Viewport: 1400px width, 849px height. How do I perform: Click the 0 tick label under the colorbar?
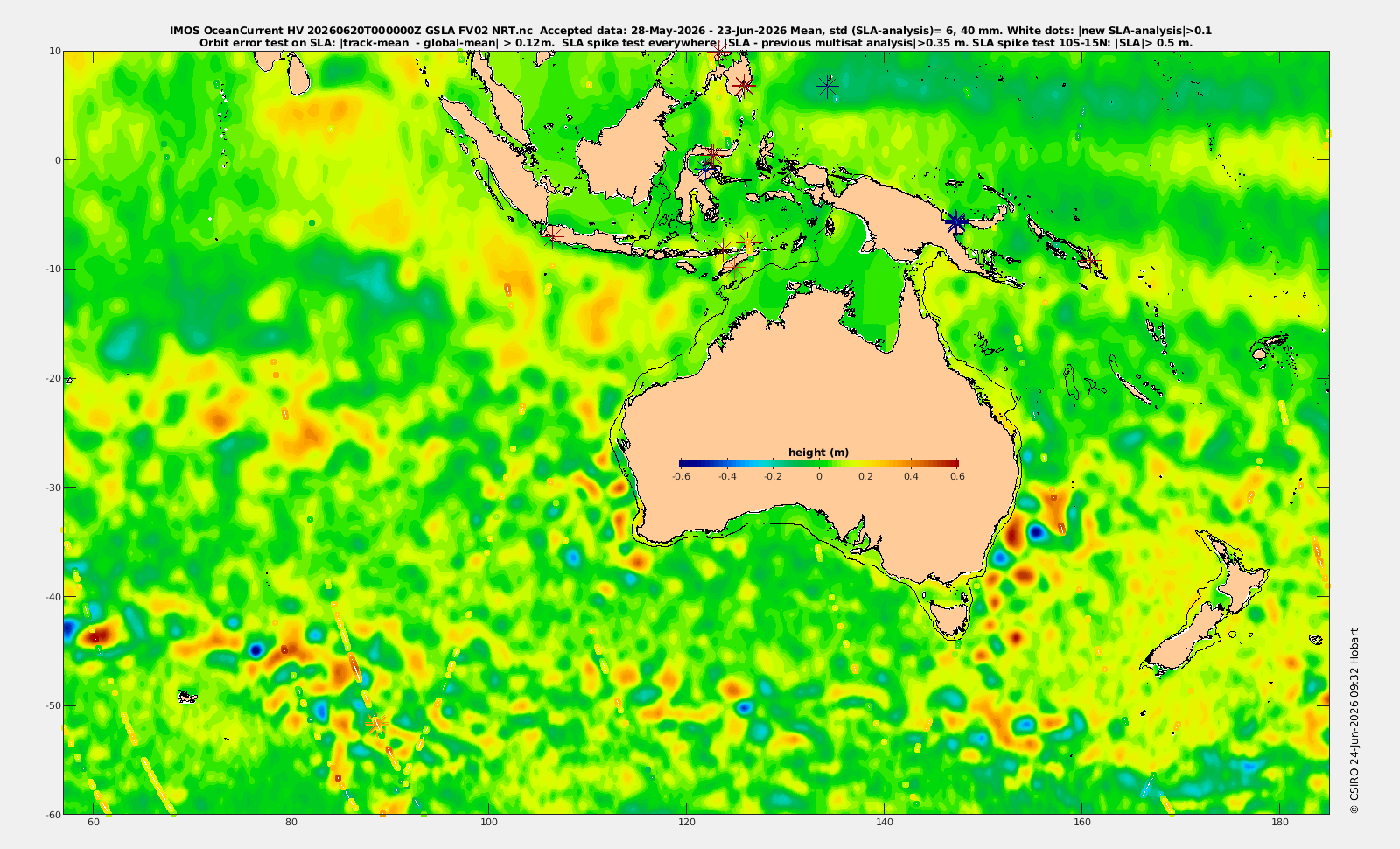point(819,476)
